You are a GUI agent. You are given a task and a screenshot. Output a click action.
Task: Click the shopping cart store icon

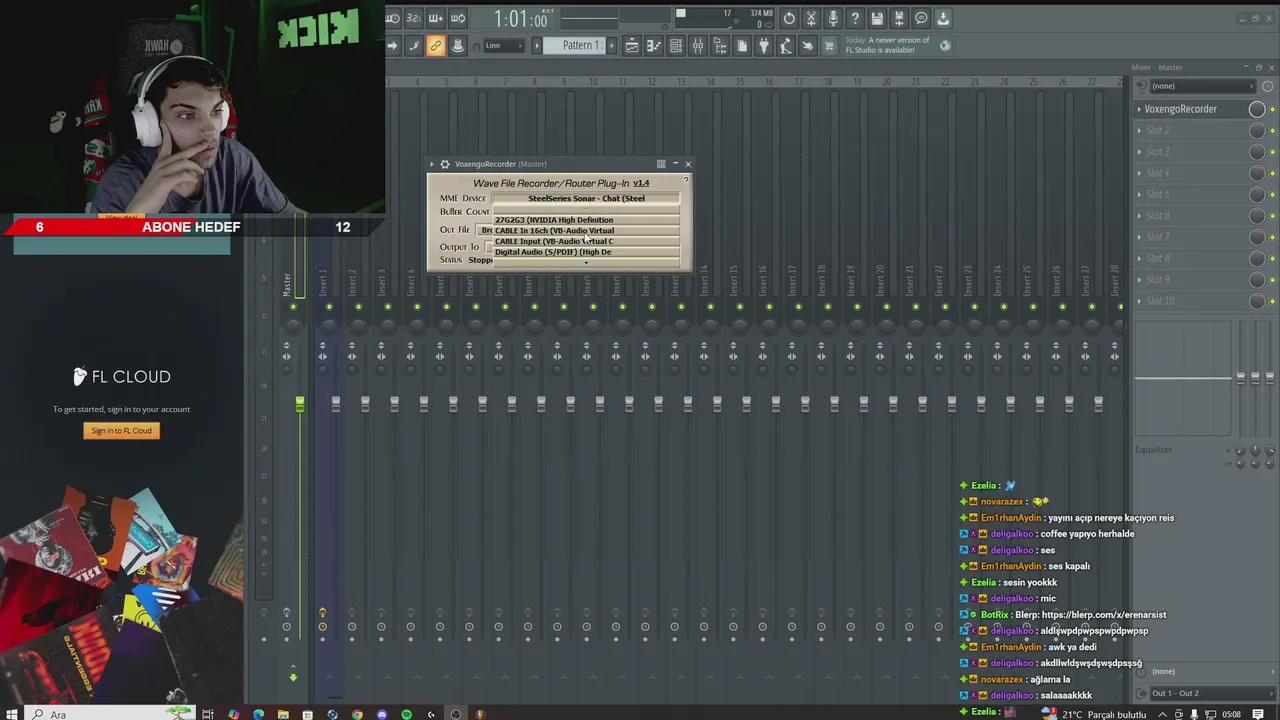[x=829, y=45]
